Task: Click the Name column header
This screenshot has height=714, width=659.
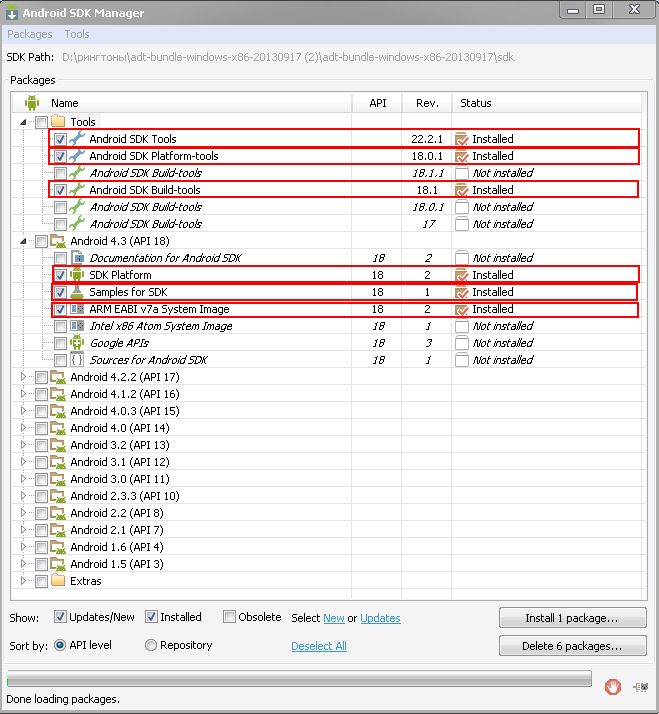Action: tap(182, 103)
